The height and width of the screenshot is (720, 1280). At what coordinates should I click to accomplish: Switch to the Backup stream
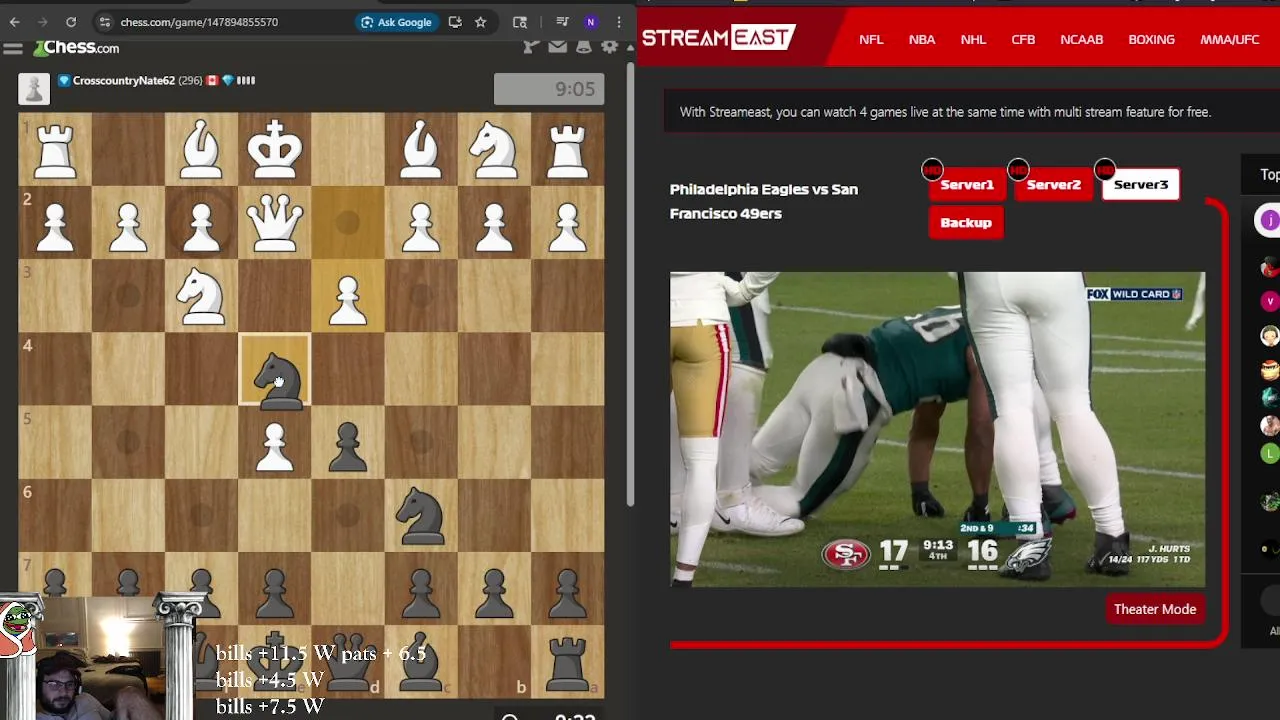pyautogui.click(x=966, y=223)
